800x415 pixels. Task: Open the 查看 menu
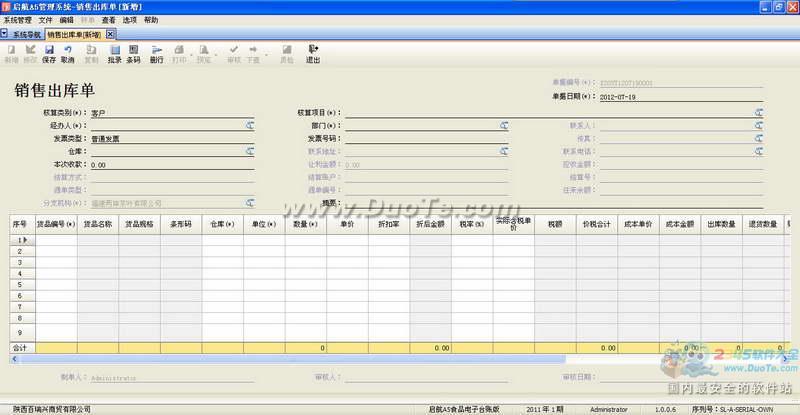[x=108, y=20]
